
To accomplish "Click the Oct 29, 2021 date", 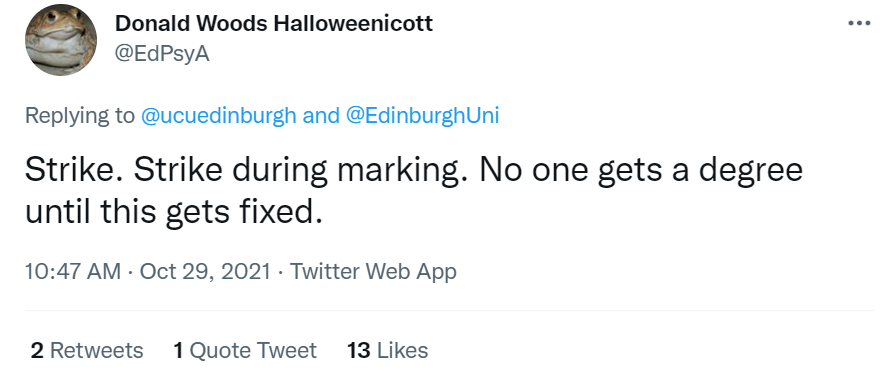I will [x=205, y=272].
